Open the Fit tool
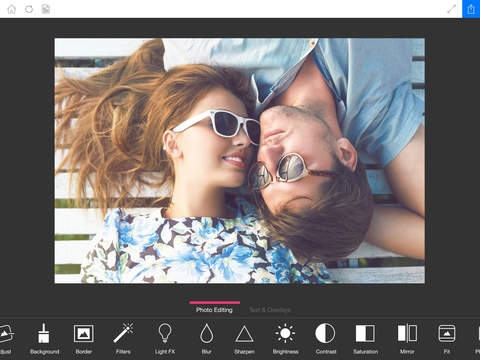The width and height of the screenshot is (480, 360). (x=447, y=338)
